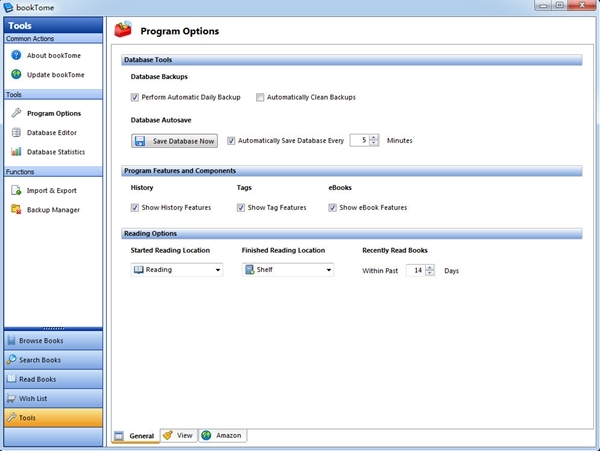The height and width of the screenshot is (451, 600).
Task: Open the Finished Reading Location dropdown arrow
Action: tap(328, 270)
